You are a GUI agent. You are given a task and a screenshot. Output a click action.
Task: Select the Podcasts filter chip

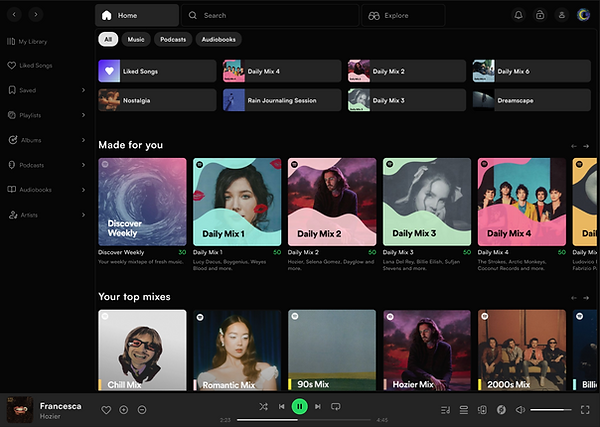tap(173, 39)
